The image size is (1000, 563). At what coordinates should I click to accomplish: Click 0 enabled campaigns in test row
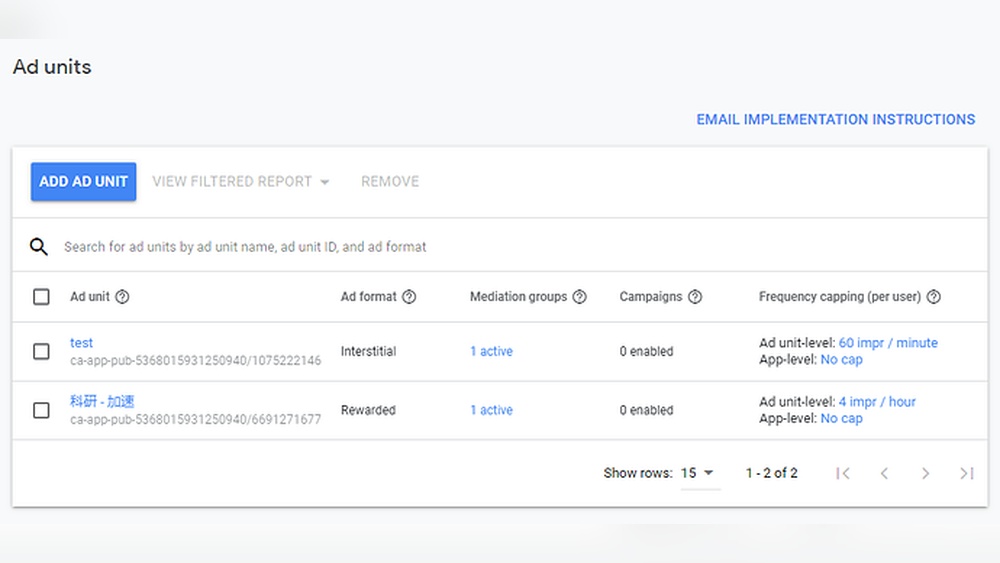pos(646,351)
